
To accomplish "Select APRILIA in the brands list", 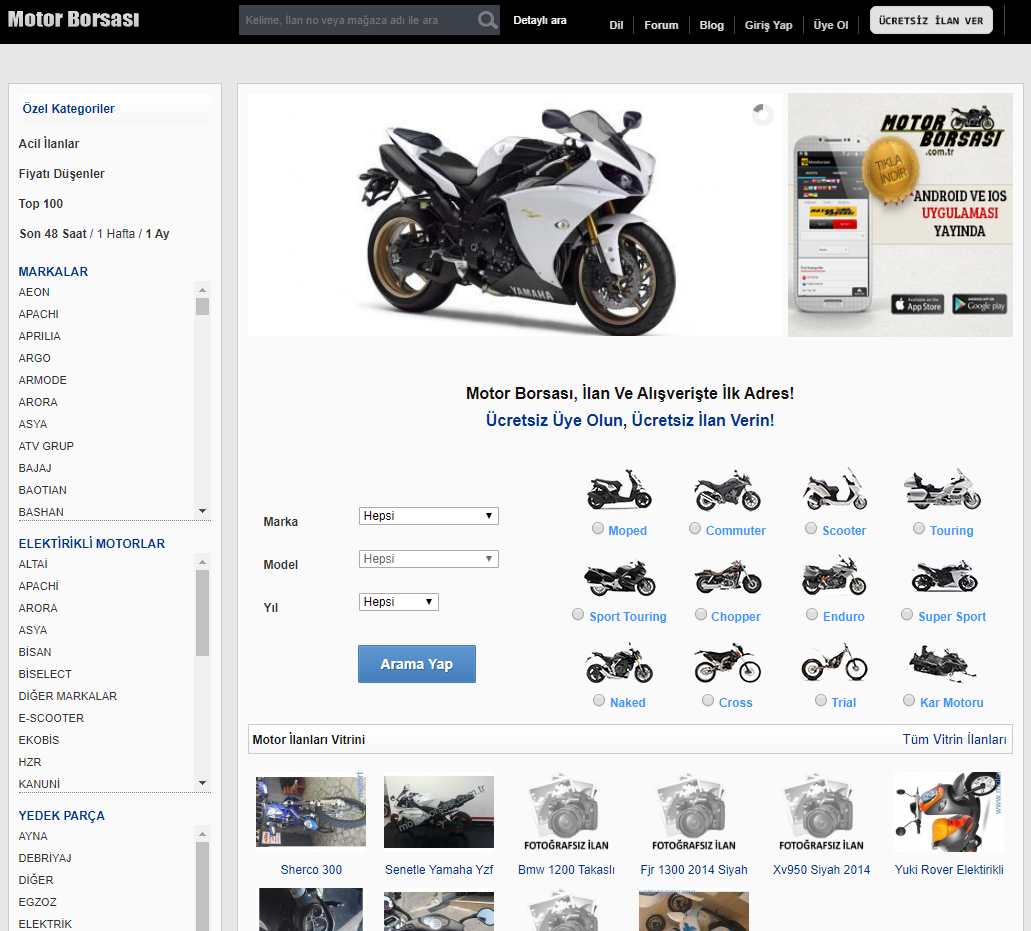I will [39, 336].
